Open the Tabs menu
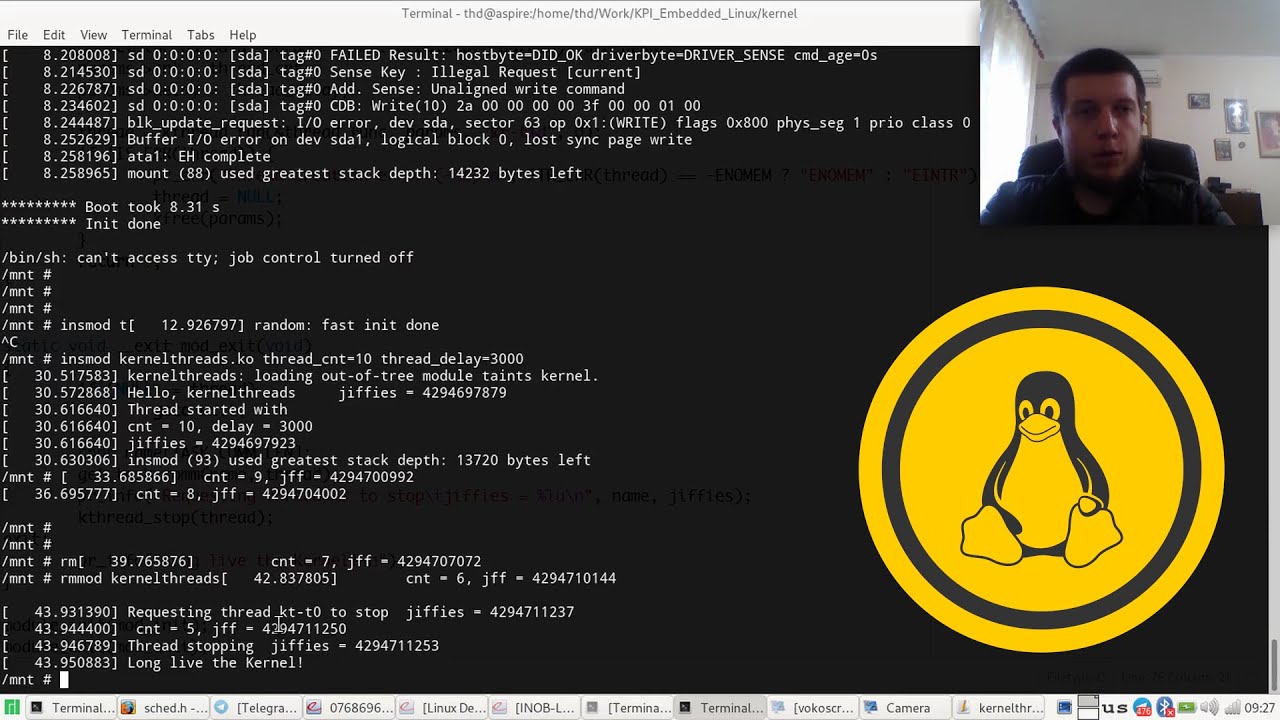1280x720 pixels. click(200, 35)
